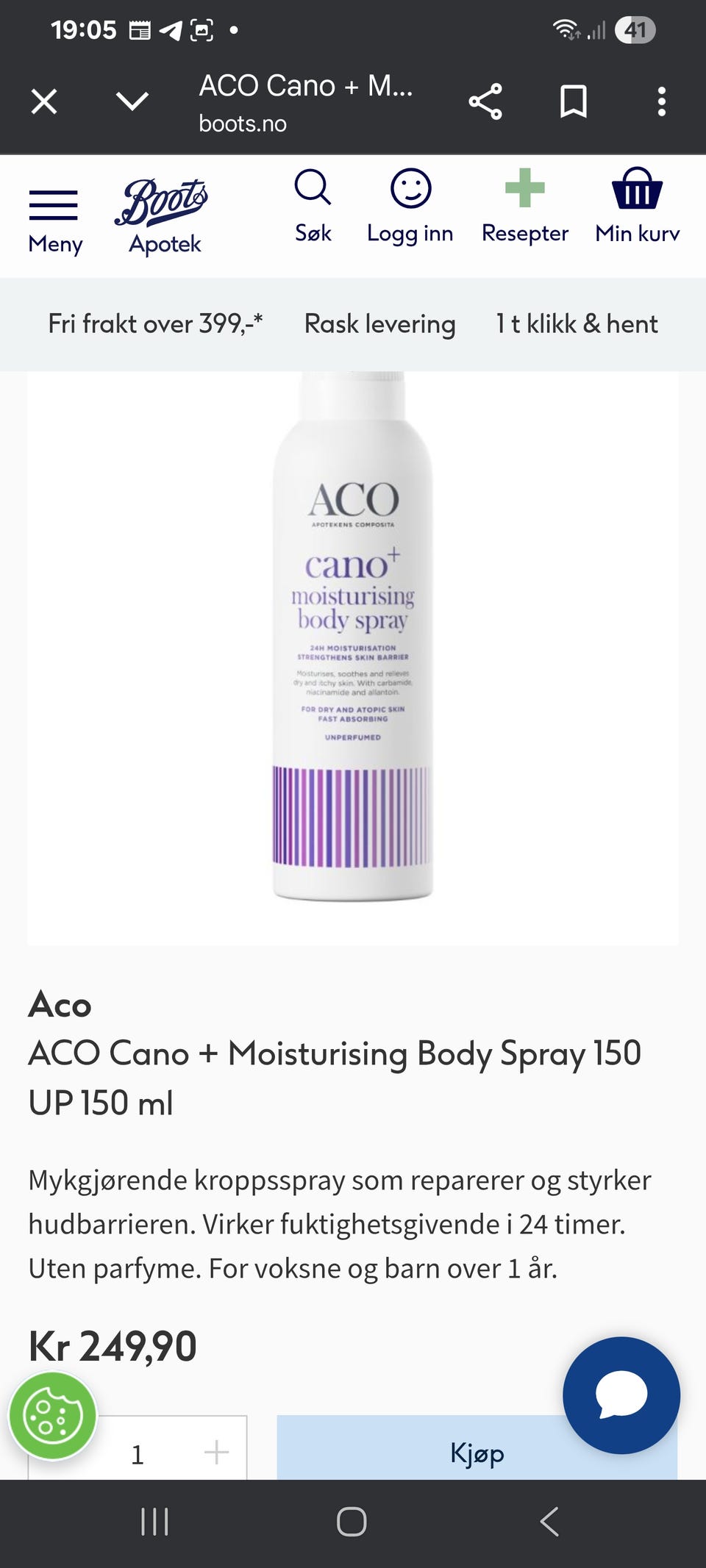Open Android recent apps button
The width and height of the screenshot is (706, 1568).
154,1522
